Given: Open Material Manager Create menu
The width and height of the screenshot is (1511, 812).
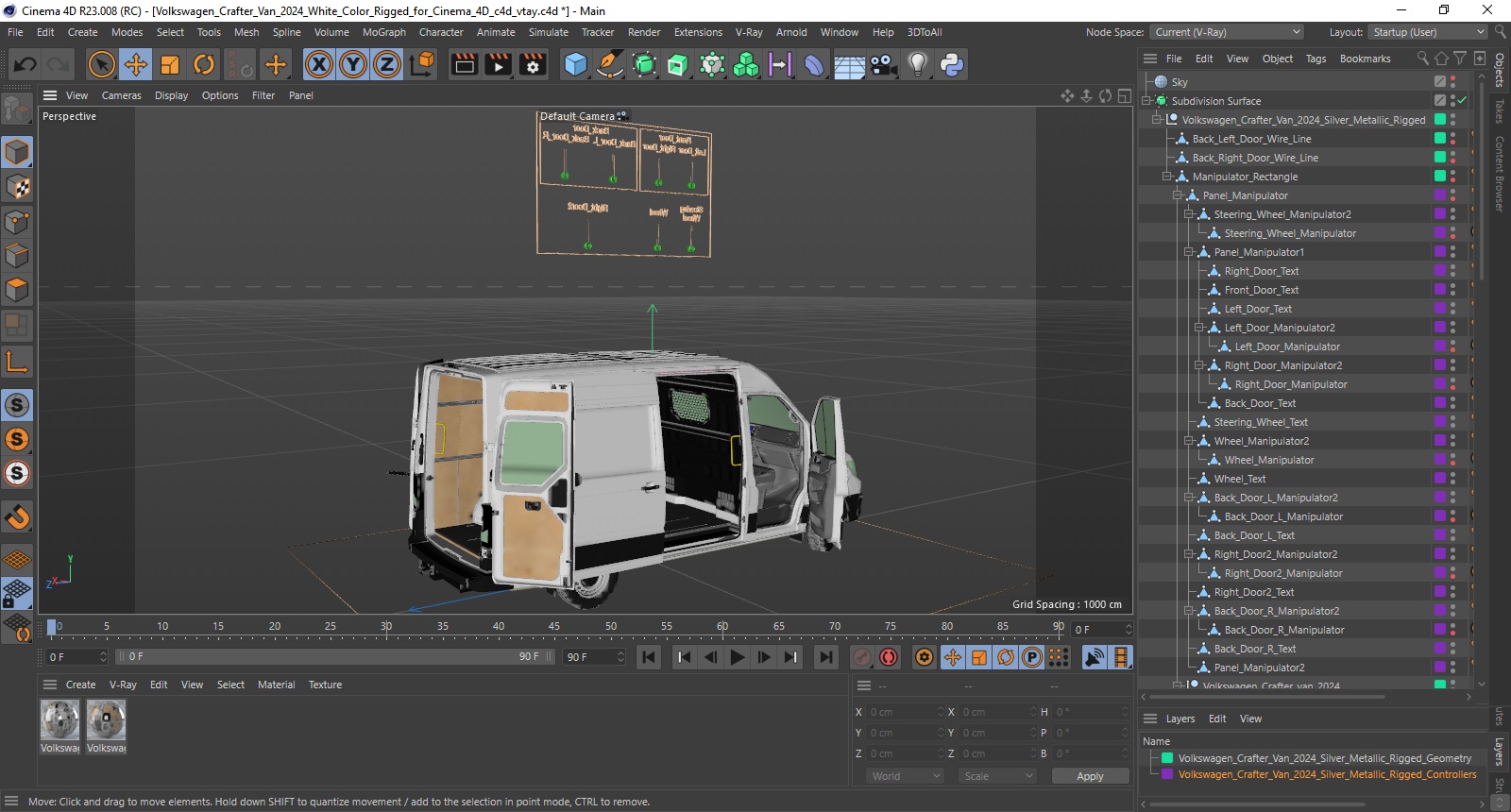Looking at the screenshot, I should click(80, 685).
